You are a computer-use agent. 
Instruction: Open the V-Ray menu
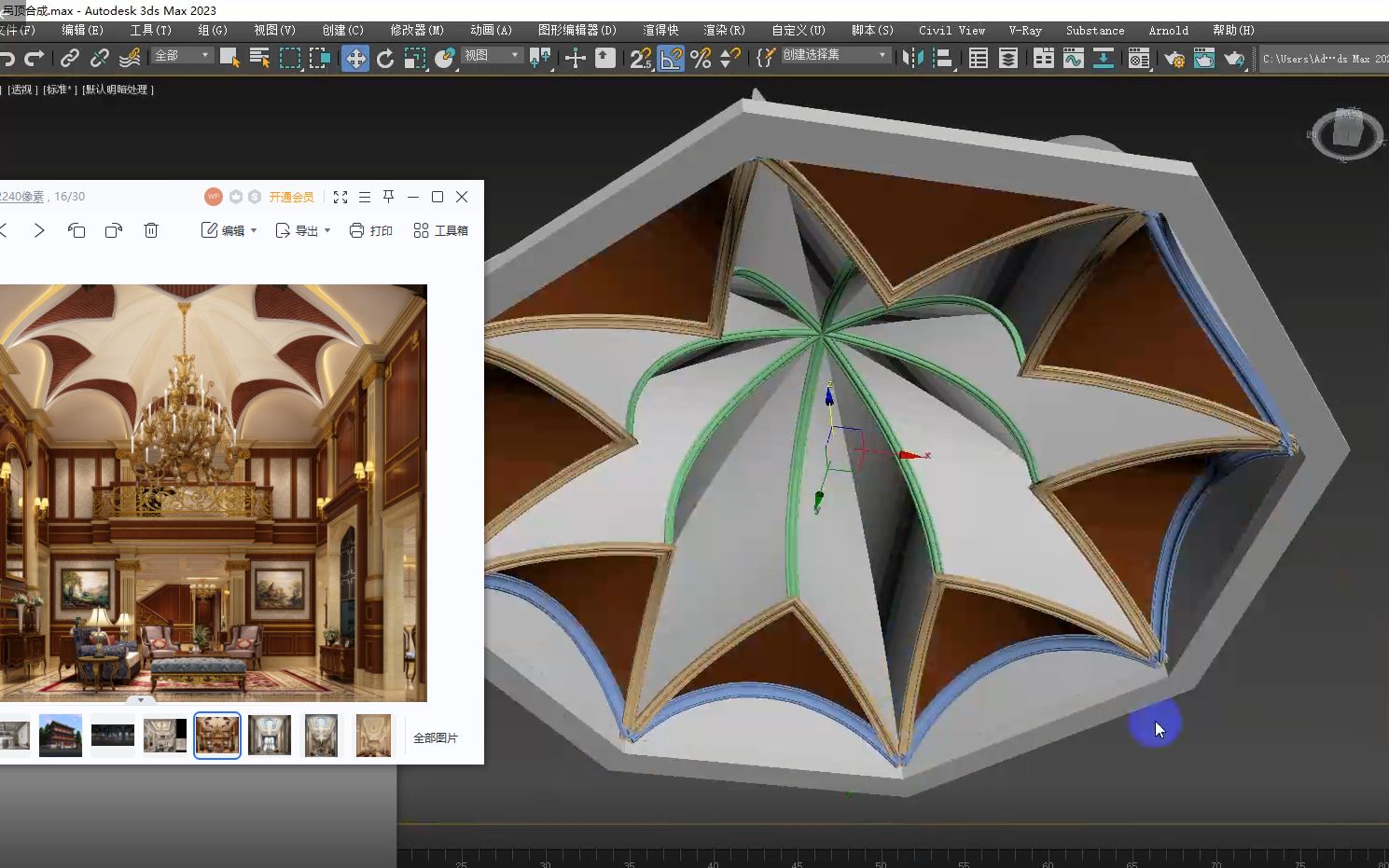pyautogui.click(x=1025, y=30)
